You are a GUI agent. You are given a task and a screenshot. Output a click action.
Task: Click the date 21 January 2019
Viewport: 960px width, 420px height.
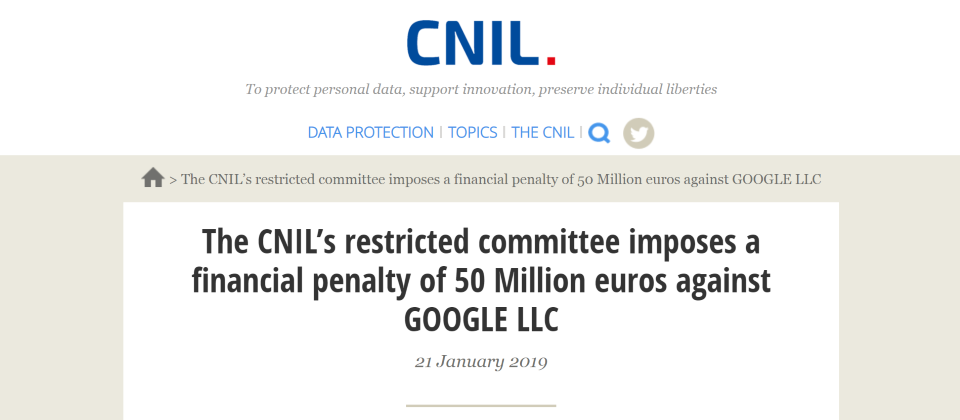pyautogui.click(x=481, y=362)
